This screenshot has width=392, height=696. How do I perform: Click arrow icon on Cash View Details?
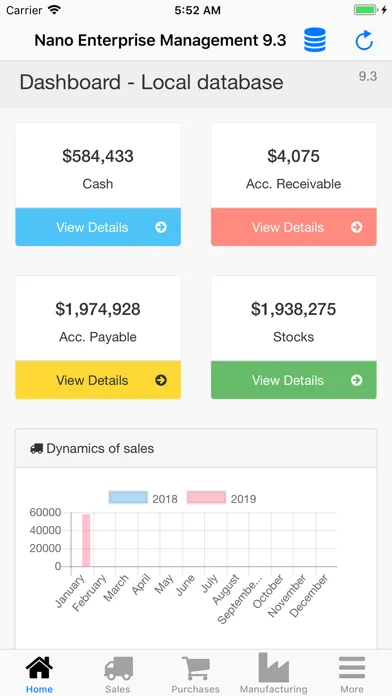point(161,227)
